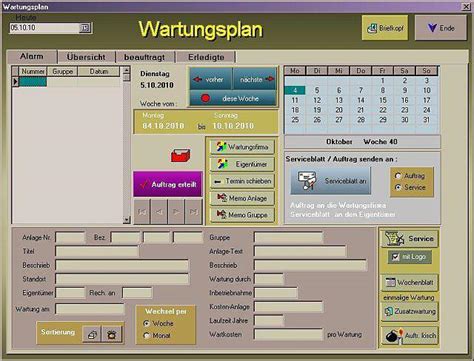Image resolution: width=474 pixels, height=361 pixels.
Task: Select calendar day 15
Action: 383,100
